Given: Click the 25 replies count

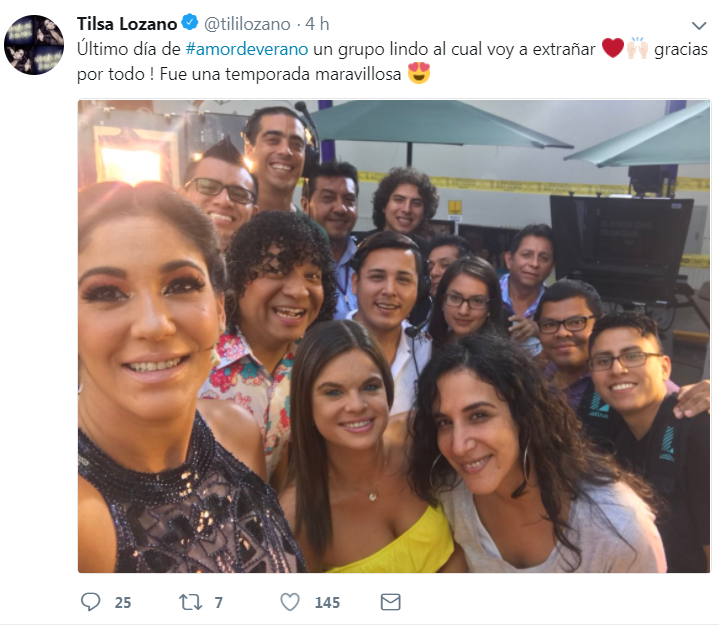Looking at the screenshot, I should [x=123, y=602].
